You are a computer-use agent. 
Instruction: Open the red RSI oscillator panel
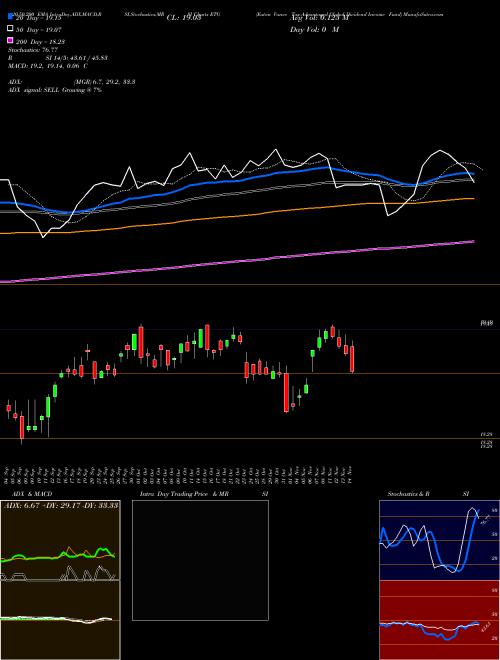coord(439,620)
